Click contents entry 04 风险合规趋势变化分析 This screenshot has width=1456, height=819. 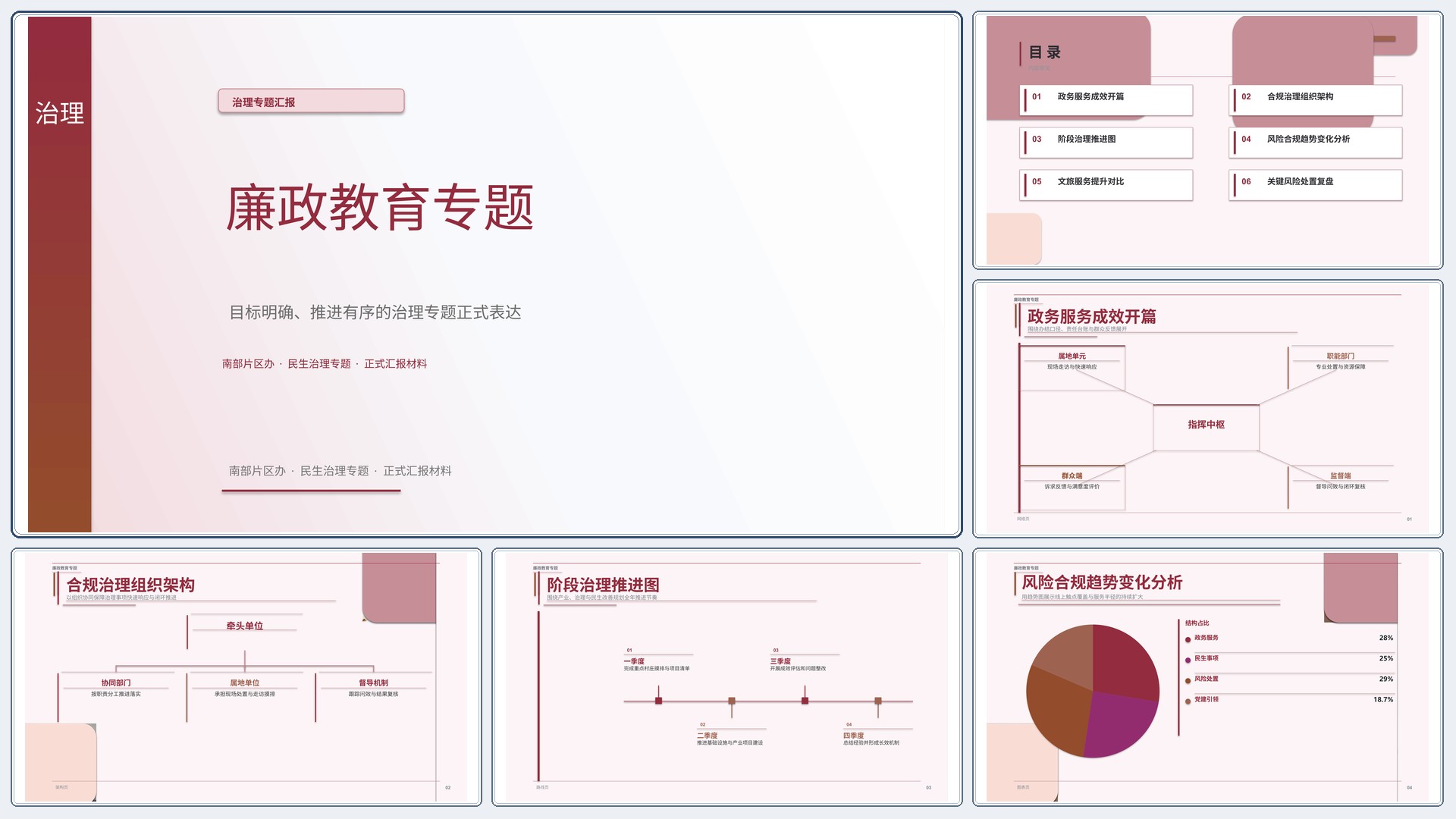1316,142
